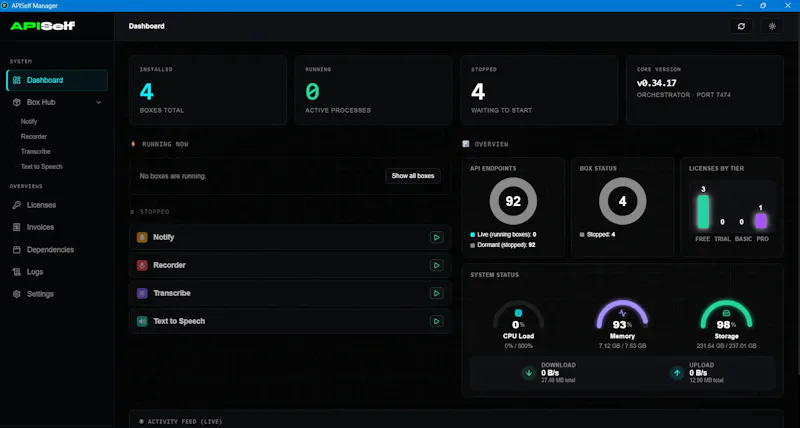800x428 pixels.
Task: Select Transcribe under Box Hub
Action: (x=36, y=152)
